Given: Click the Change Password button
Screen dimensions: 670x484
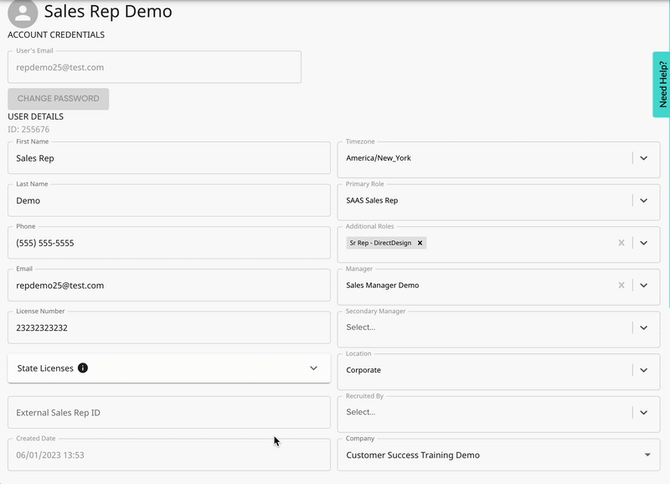Looking at the screenshot, I should pos(58,99).
